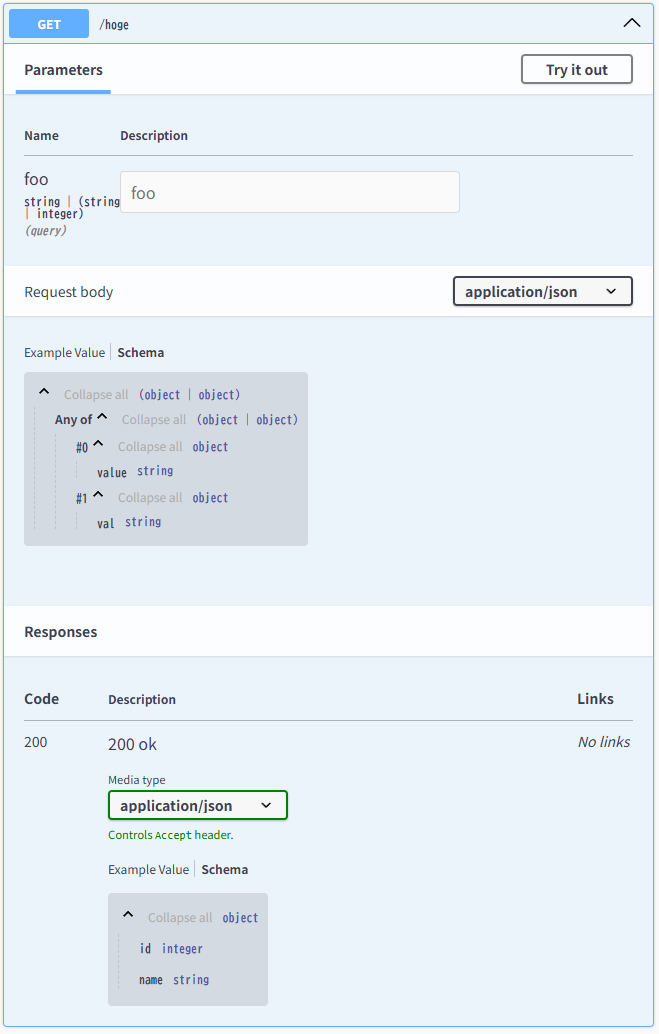
Task: Open the request body media type dropdown
Action: click(542, 291)
